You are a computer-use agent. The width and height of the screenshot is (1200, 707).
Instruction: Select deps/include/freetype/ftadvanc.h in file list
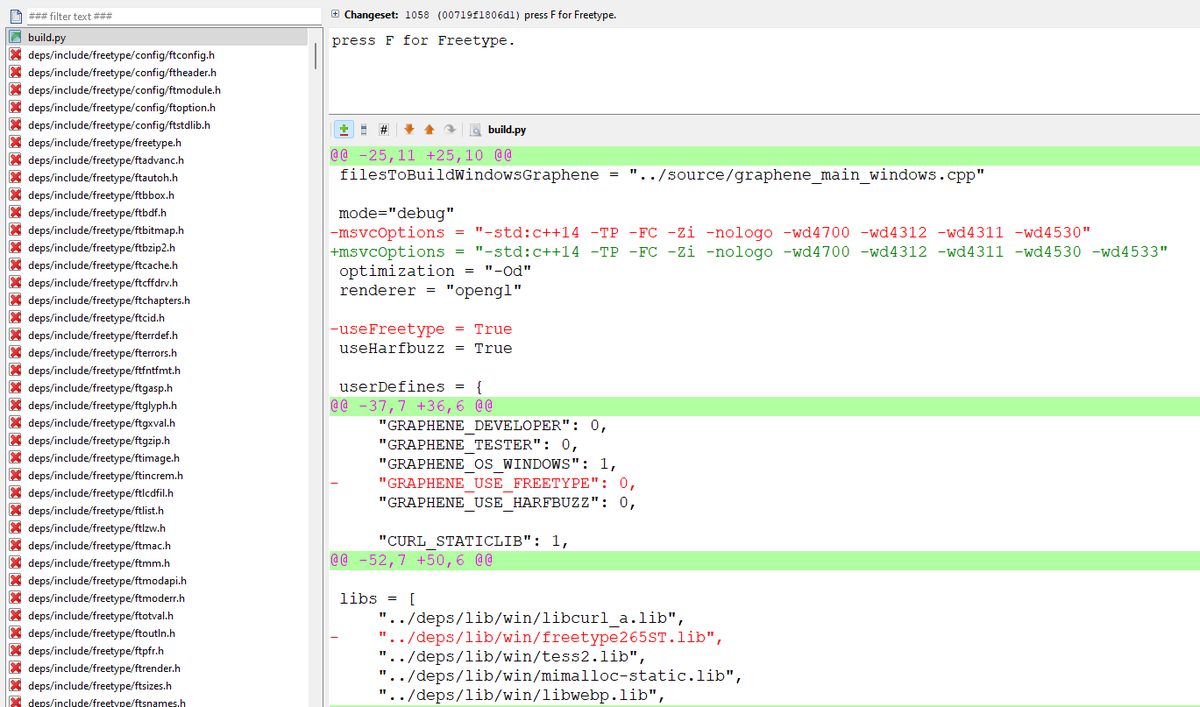pos(105,160)
